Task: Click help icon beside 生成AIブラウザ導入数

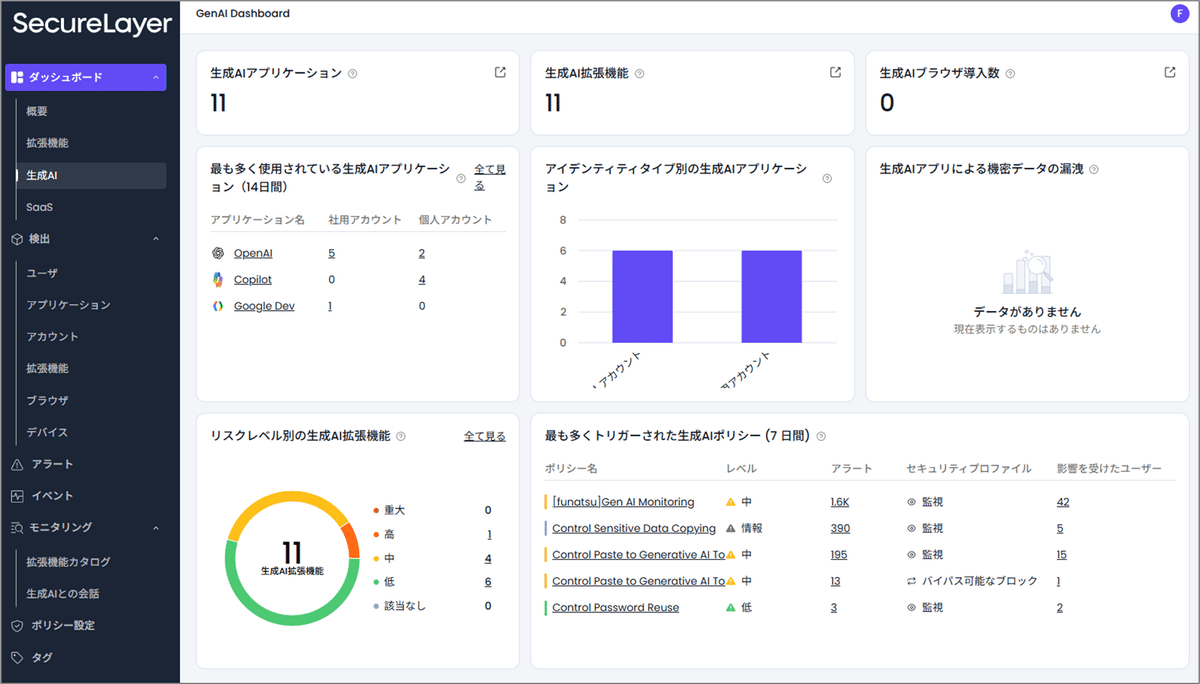Action: [x=1010, y=72]
